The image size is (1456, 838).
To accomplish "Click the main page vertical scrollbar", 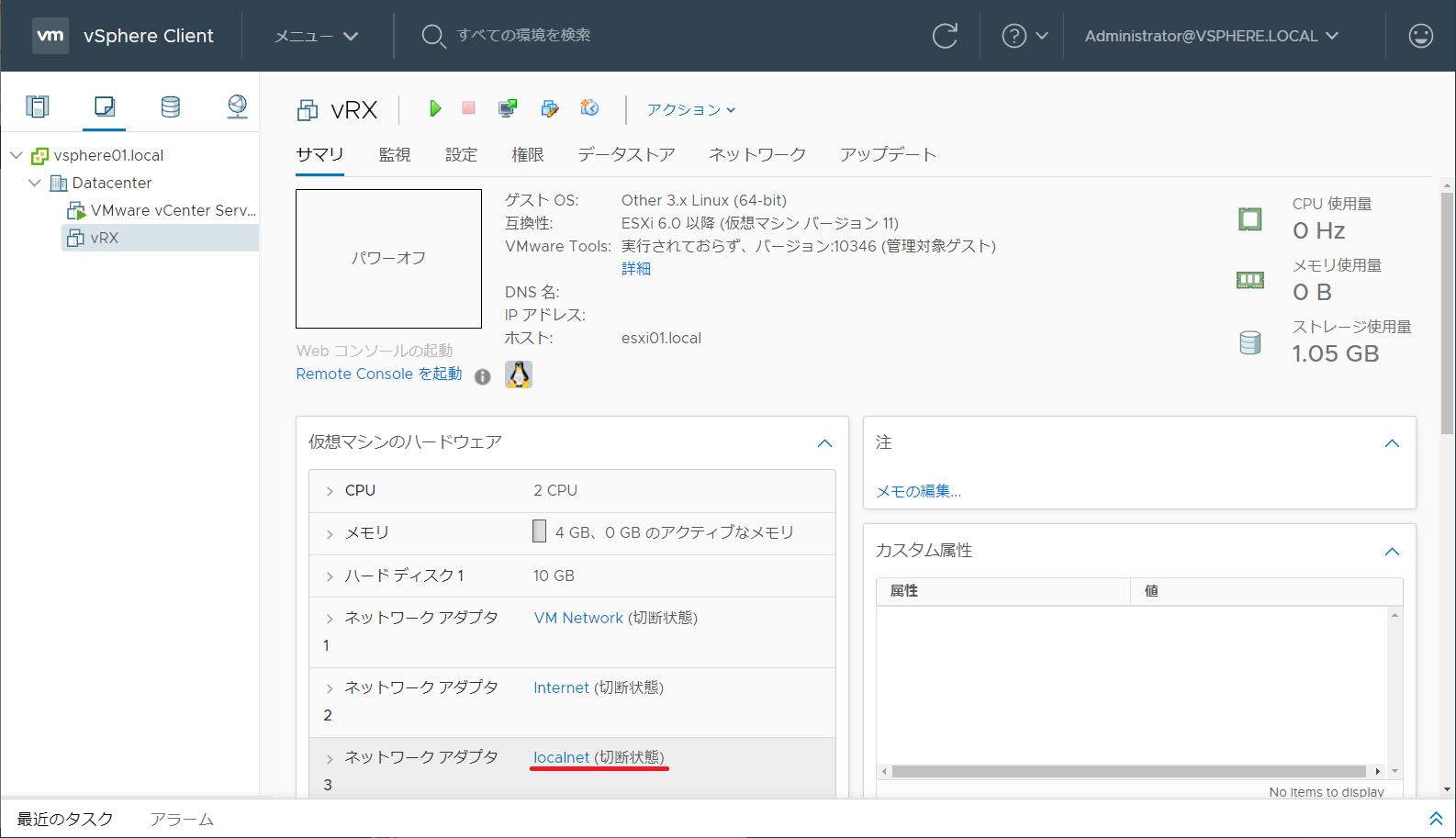I will [1448, 315].
